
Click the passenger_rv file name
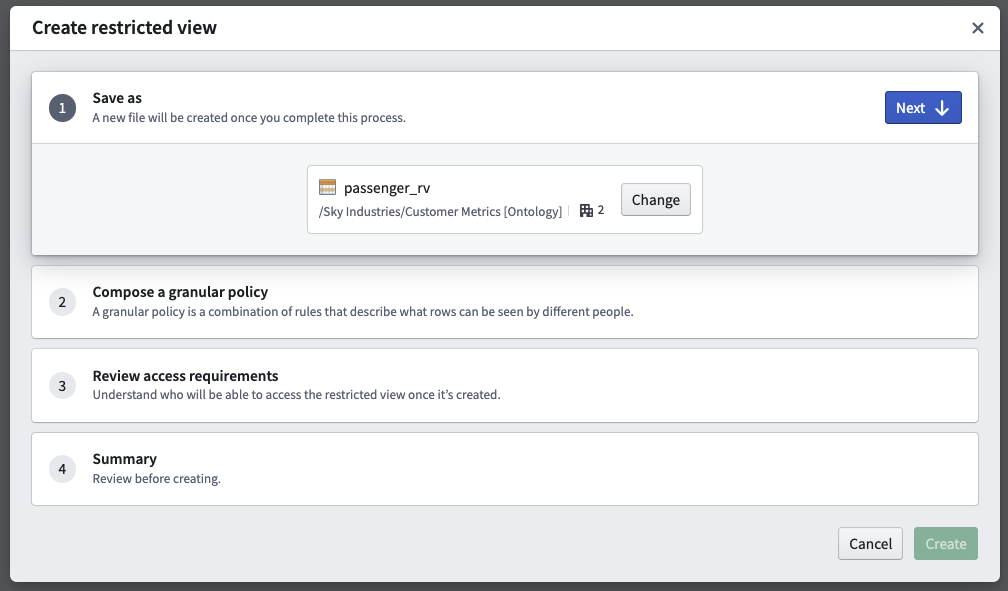pos(387,188)
